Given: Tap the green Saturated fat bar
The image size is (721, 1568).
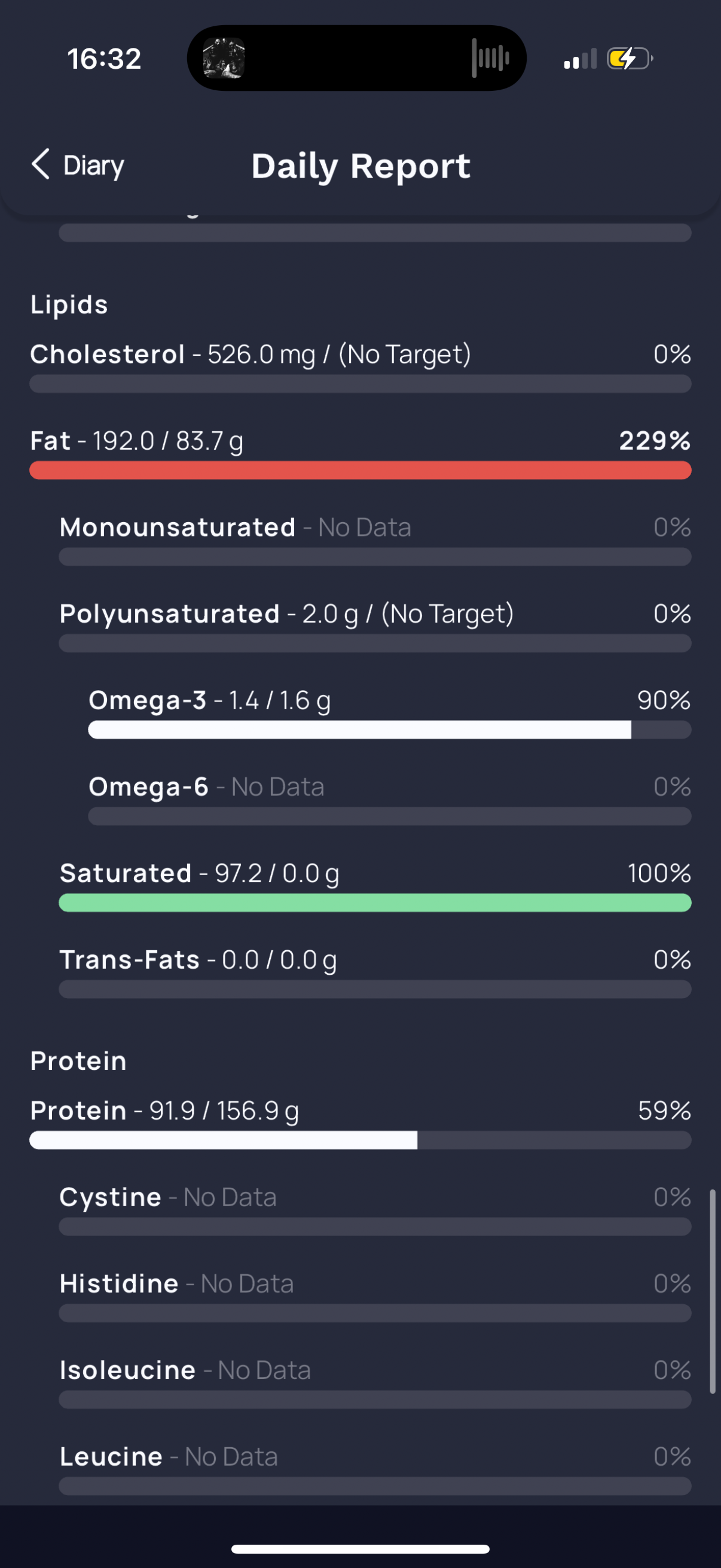Looking at the screenshot, I should (375, 902).
